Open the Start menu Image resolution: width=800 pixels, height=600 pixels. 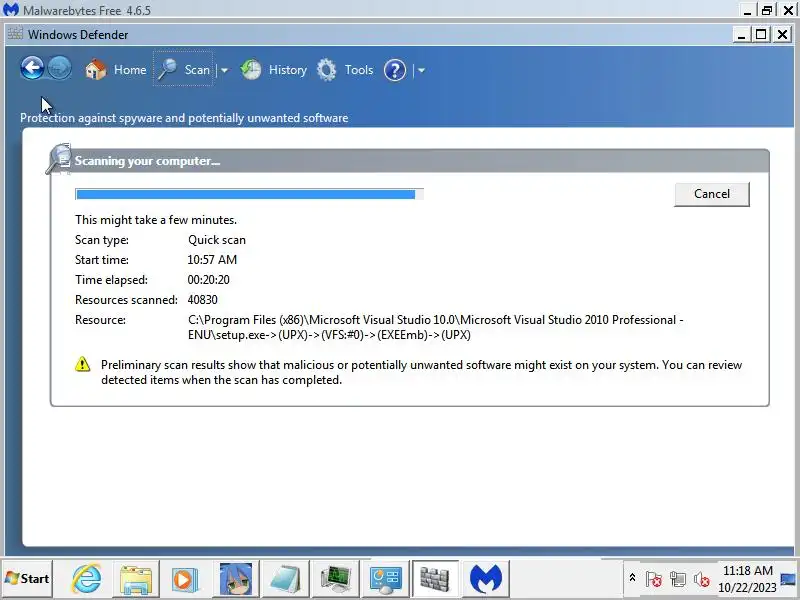click(27, 579)
